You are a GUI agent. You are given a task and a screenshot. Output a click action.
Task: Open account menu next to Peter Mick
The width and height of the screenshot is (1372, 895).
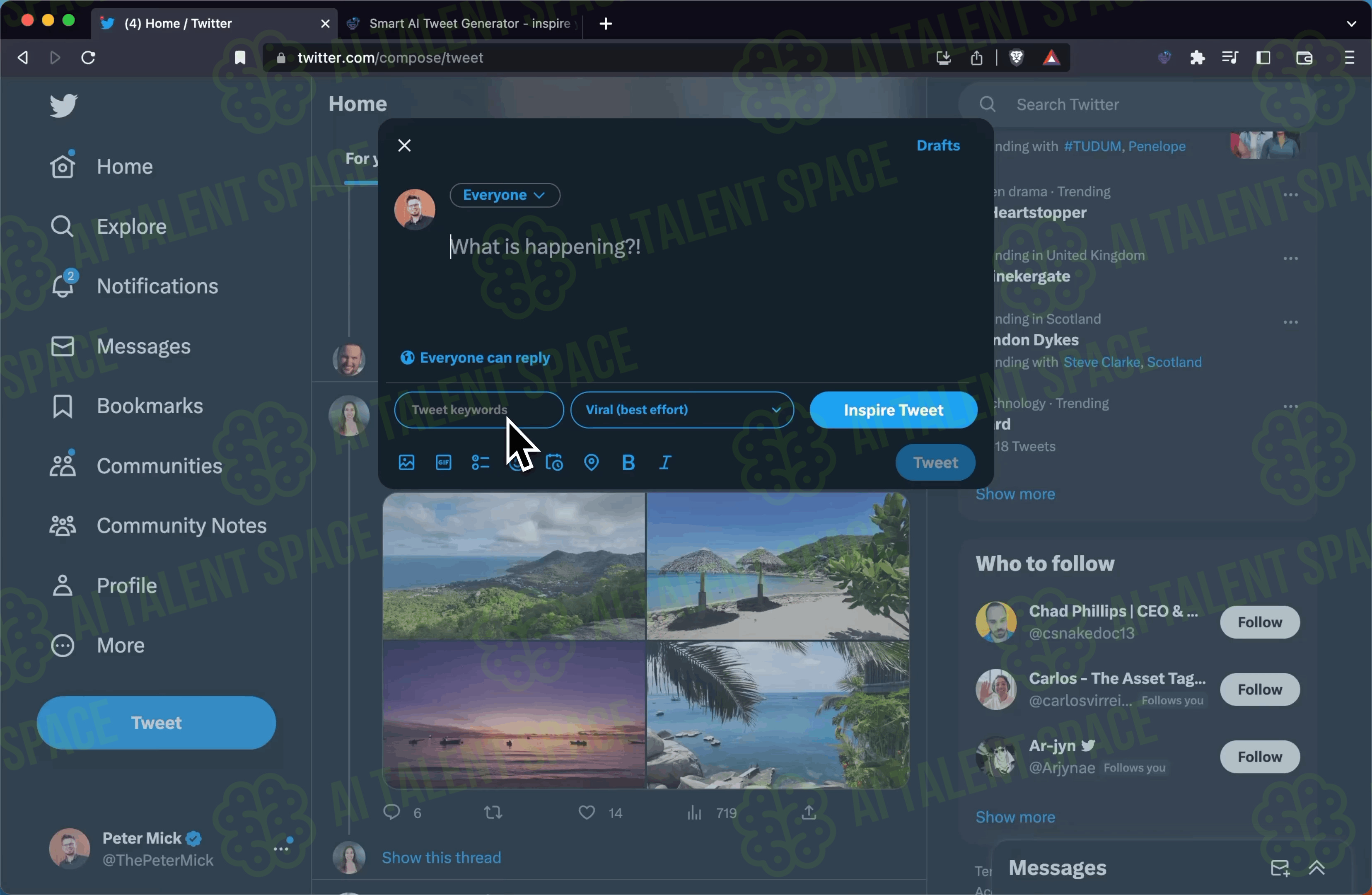(x=281, y=849)
